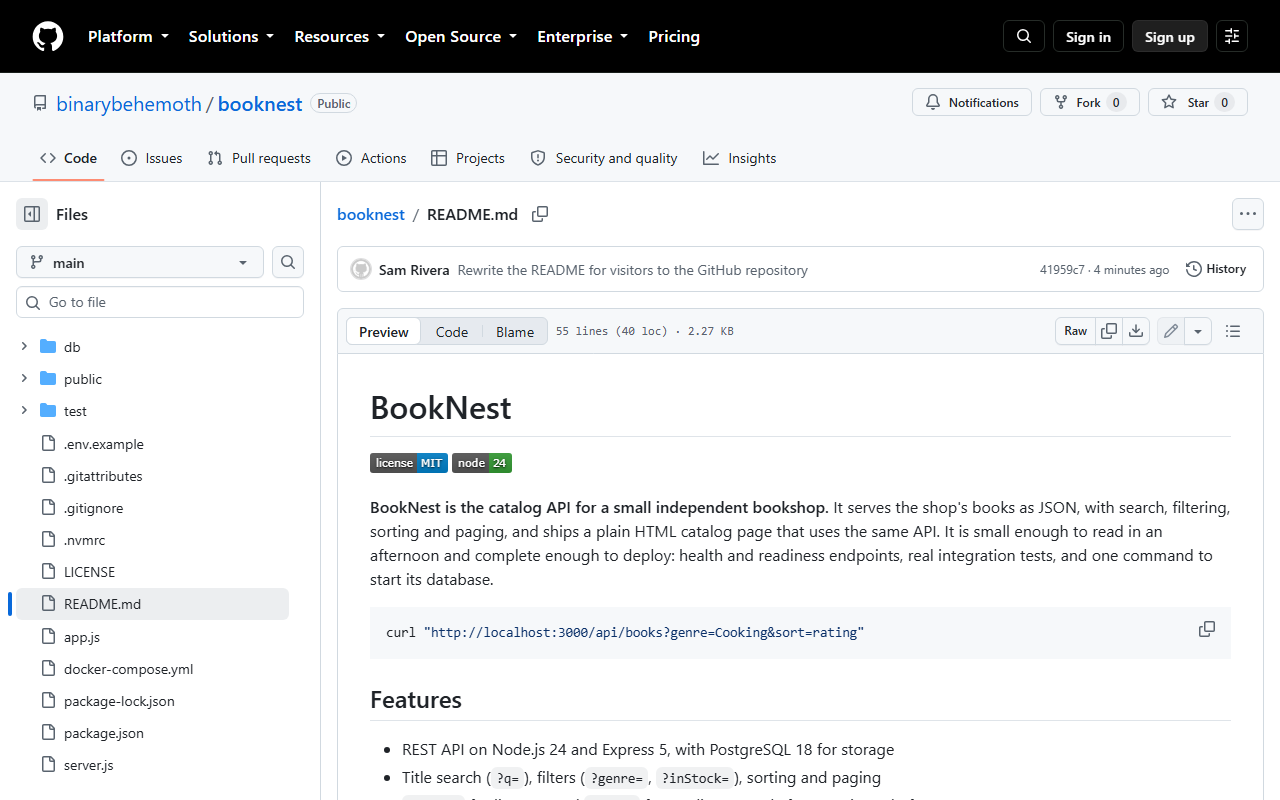Open the Projects tab
The width and height of the screenshot is (1280, 800).
point(468,158)
